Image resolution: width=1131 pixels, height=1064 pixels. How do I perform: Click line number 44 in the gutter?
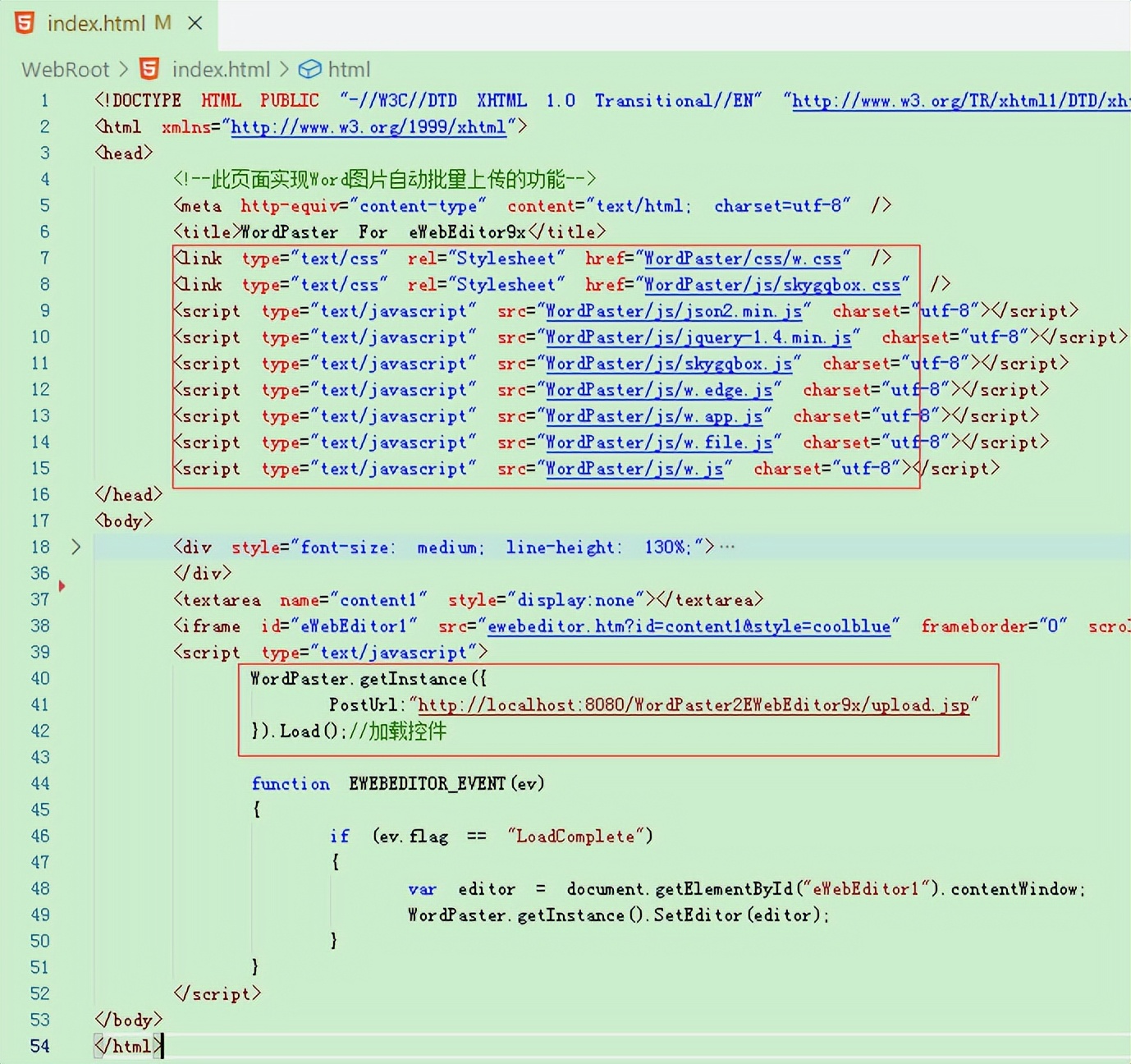point(40,784)
